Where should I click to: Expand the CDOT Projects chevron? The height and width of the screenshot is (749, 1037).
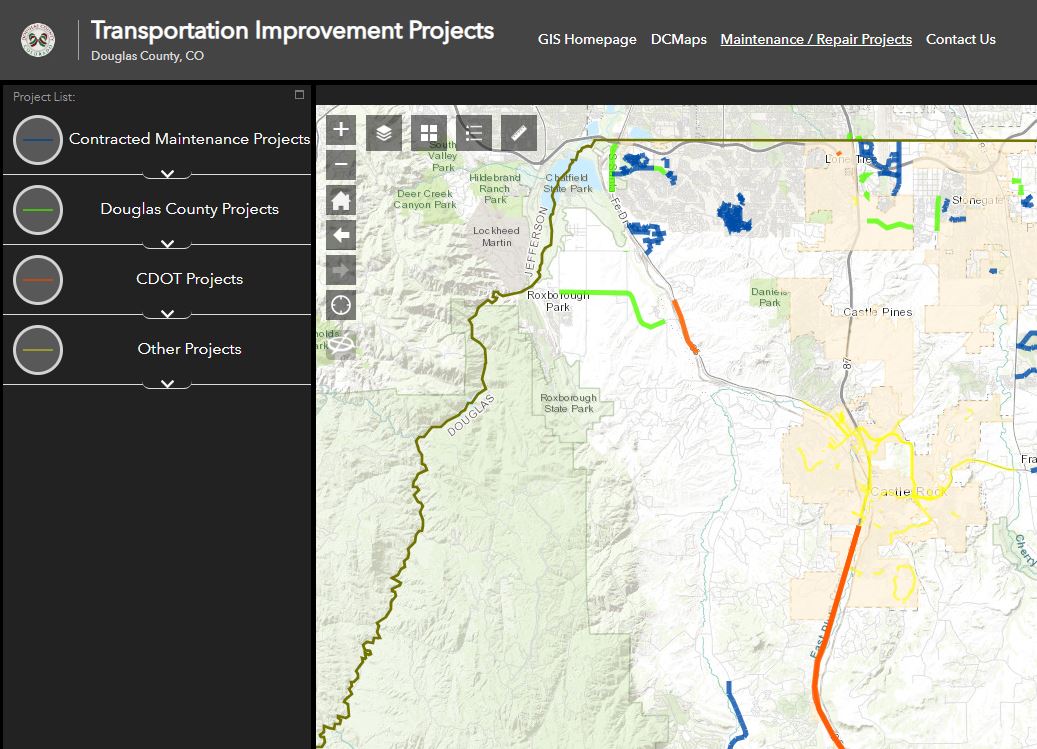167,314
